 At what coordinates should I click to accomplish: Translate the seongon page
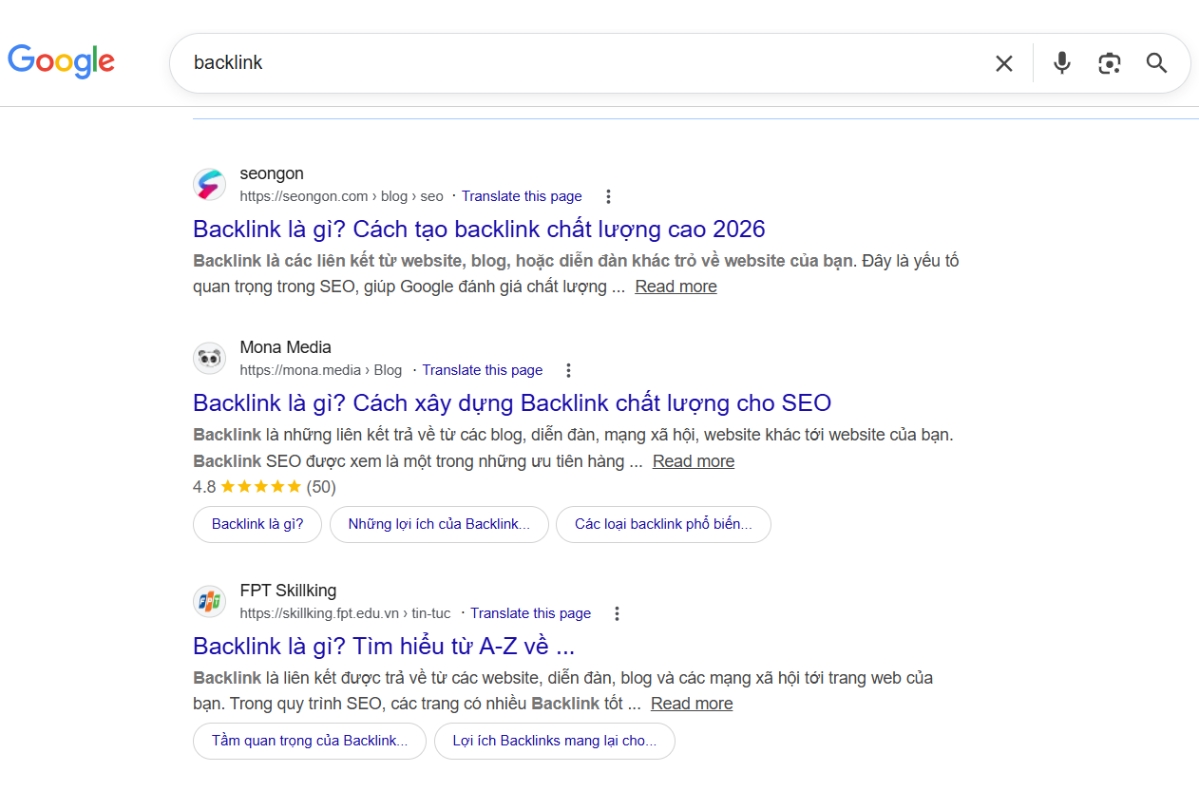[x=522, y=197]
